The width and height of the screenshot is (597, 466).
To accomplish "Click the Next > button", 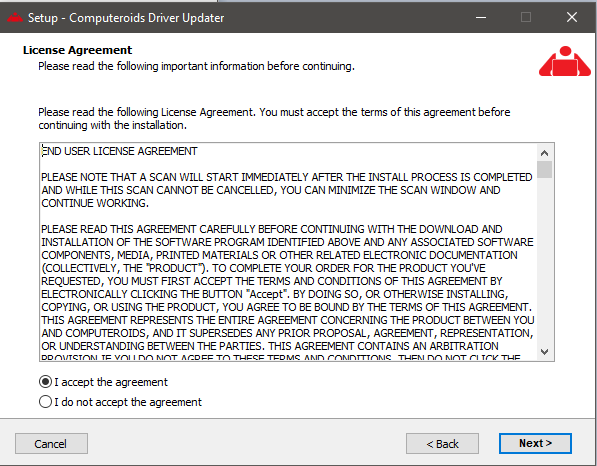I will 535,443.
